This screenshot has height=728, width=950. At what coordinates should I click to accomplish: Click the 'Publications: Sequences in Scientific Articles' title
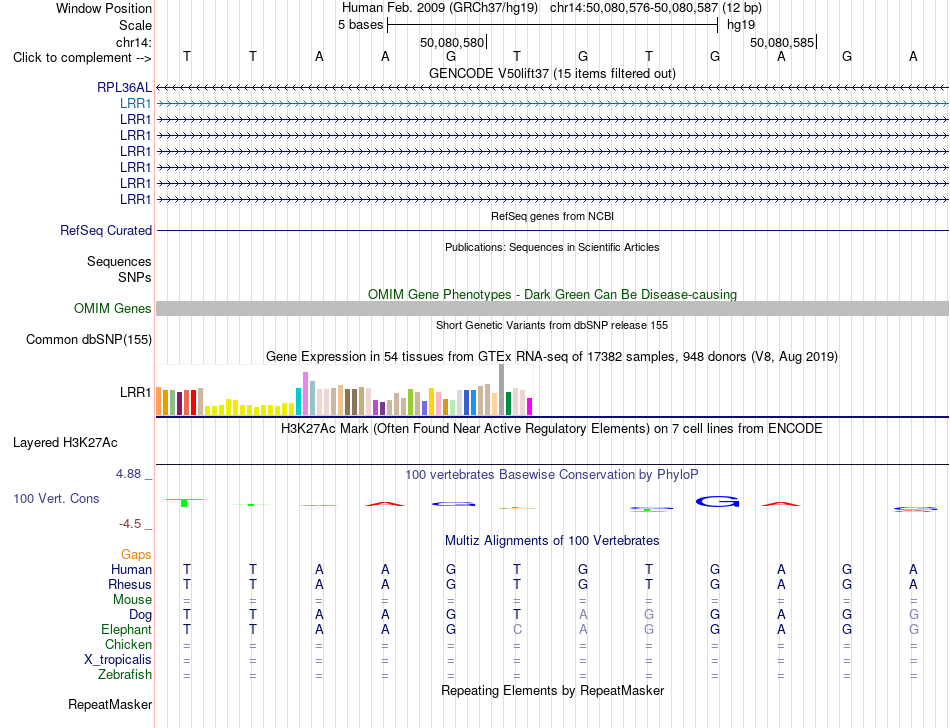coord(552,247)
